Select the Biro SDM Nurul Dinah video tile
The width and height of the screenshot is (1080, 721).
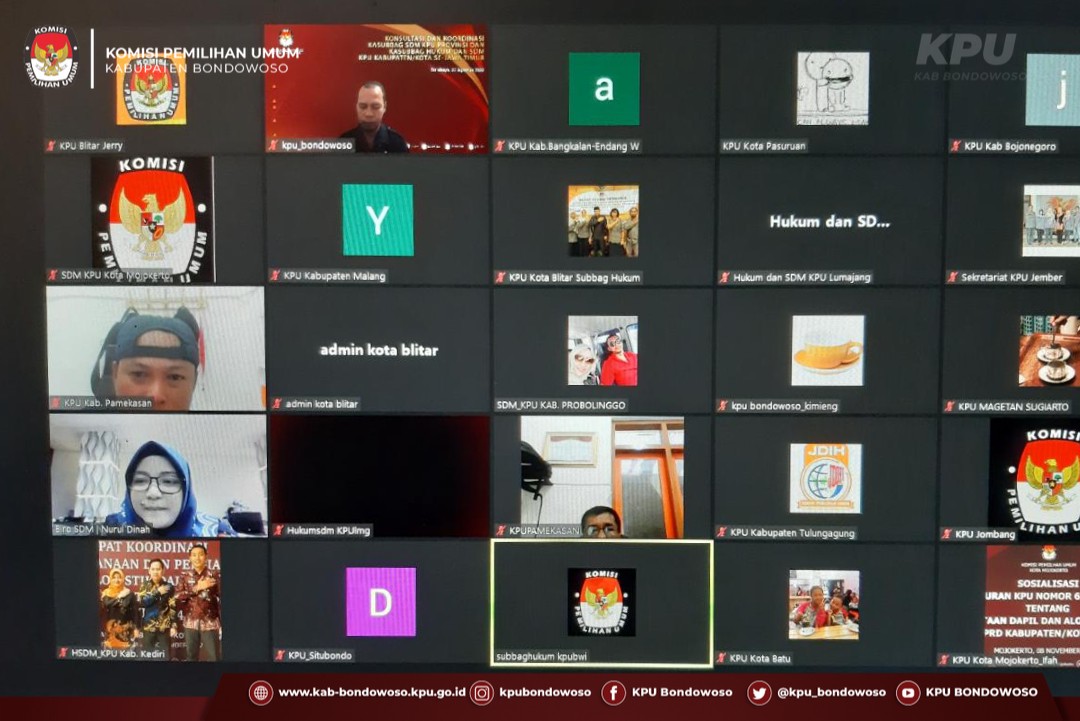pos(158,476)
